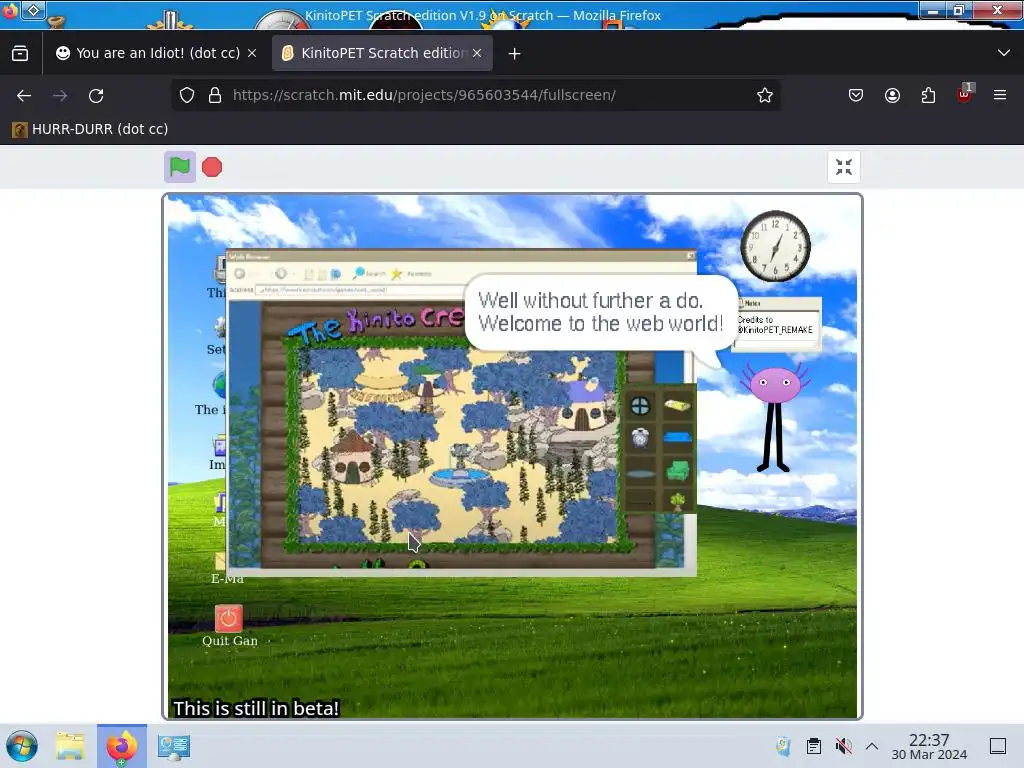The width and height of the screenshot is (1024, 768).
Task: Click the green flag to start project
Action: 180,167
